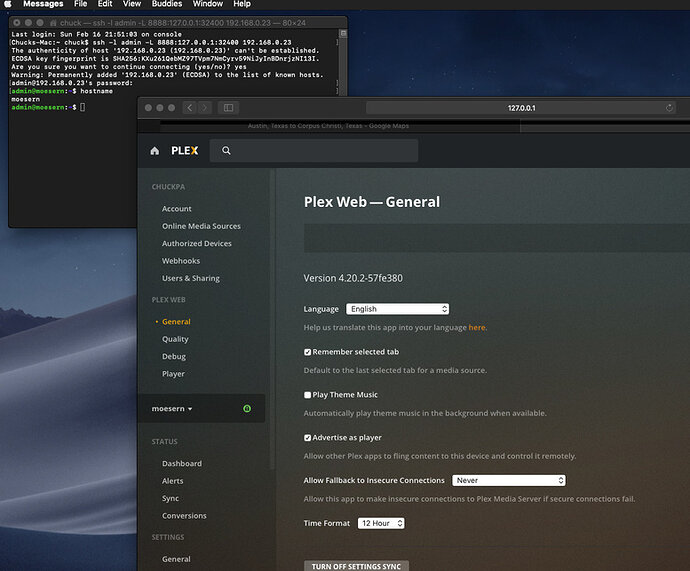Screen dimensions: 690x571
Task: Click the Safari back arrow
Action: coord(190,108)
